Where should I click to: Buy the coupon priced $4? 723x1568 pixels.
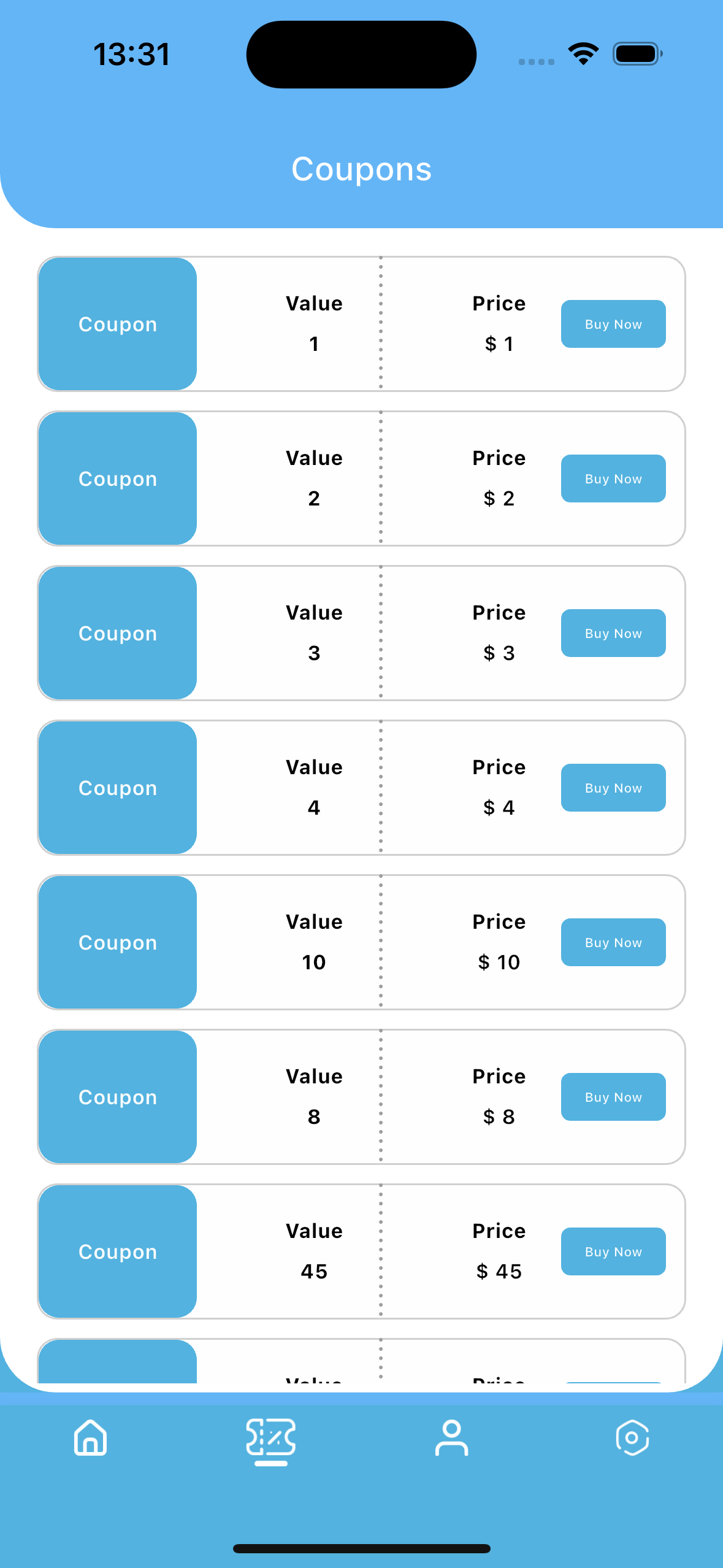click(x=613, y=788)
